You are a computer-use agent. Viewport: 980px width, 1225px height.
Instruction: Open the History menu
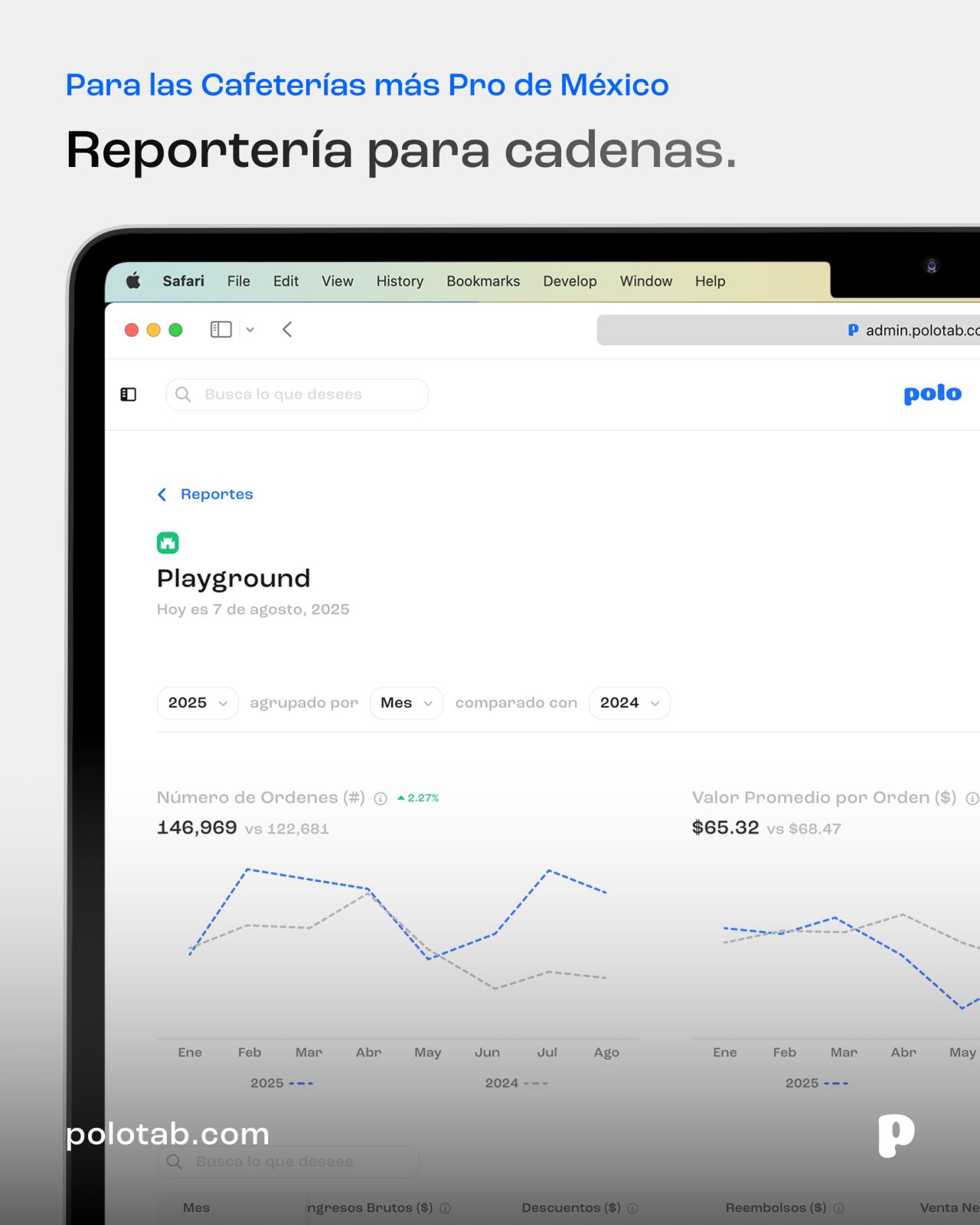point(400,281)
